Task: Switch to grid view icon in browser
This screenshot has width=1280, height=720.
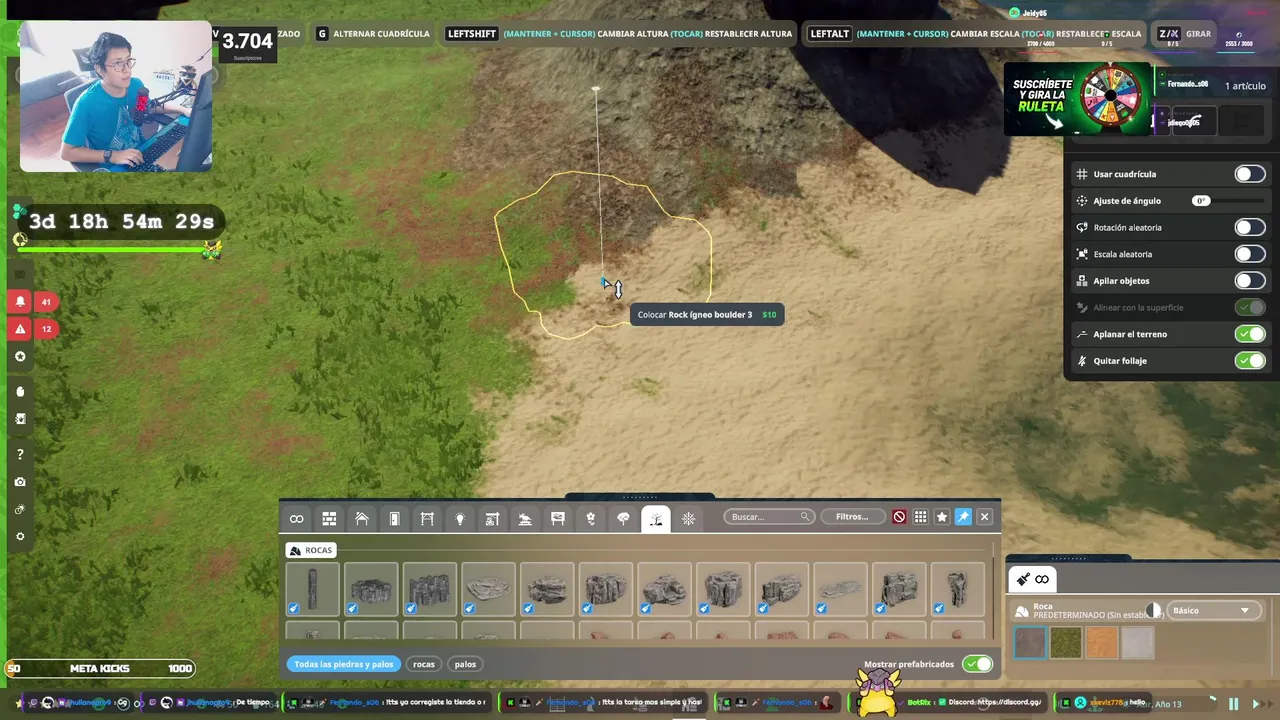Action: [x=920, y=517]
